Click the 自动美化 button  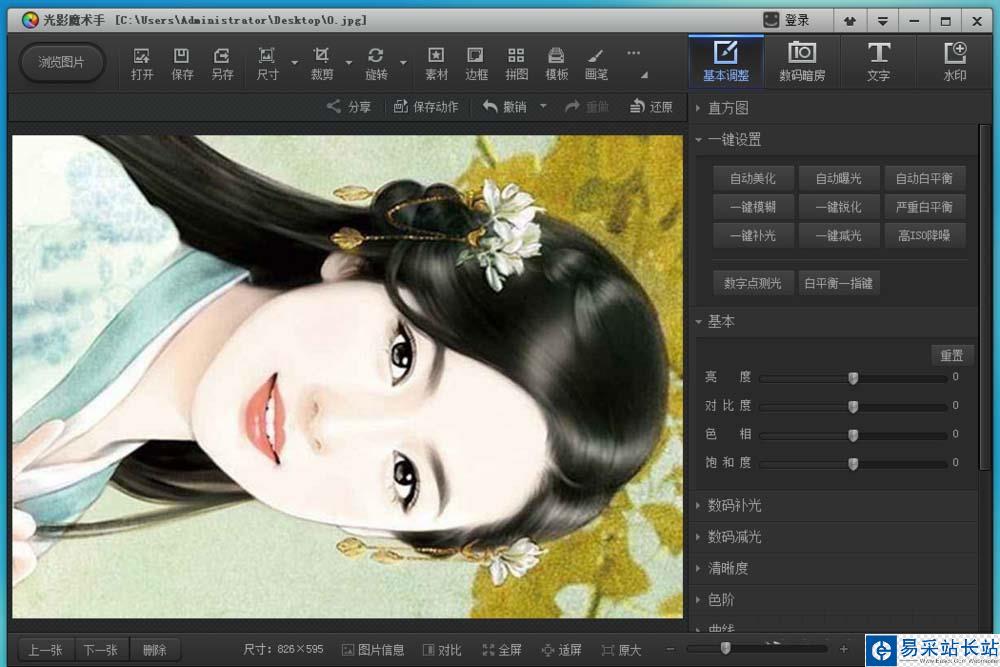click(753, 178)
